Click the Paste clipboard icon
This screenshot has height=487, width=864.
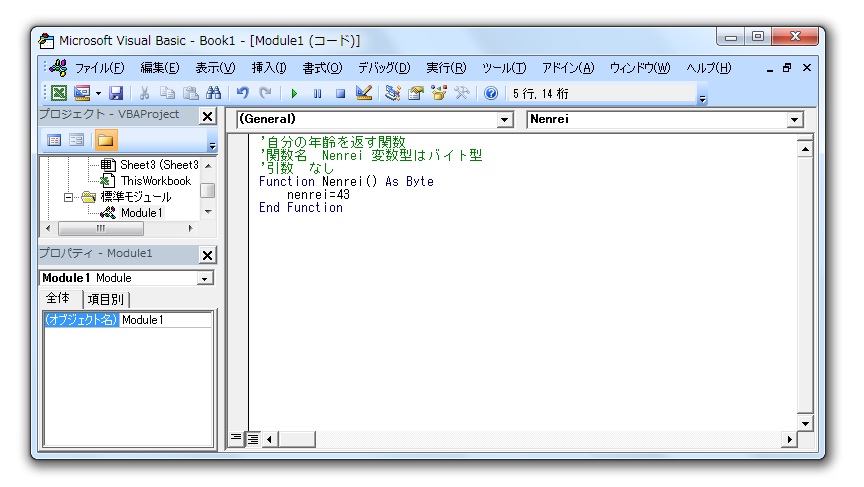(x=191, y=93)
